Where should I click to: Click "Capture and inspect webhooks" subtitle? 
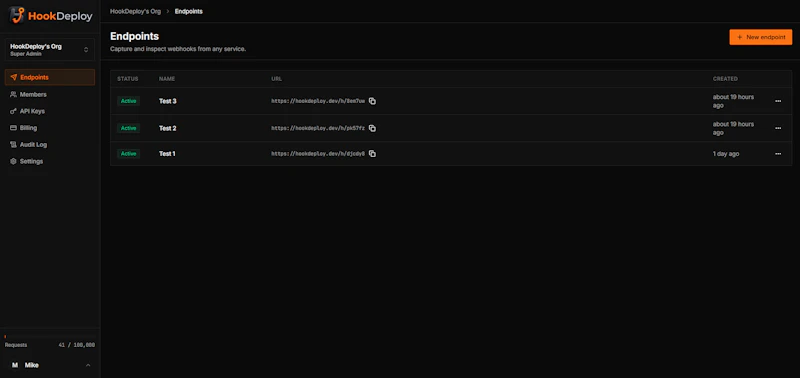coord(178,49)
